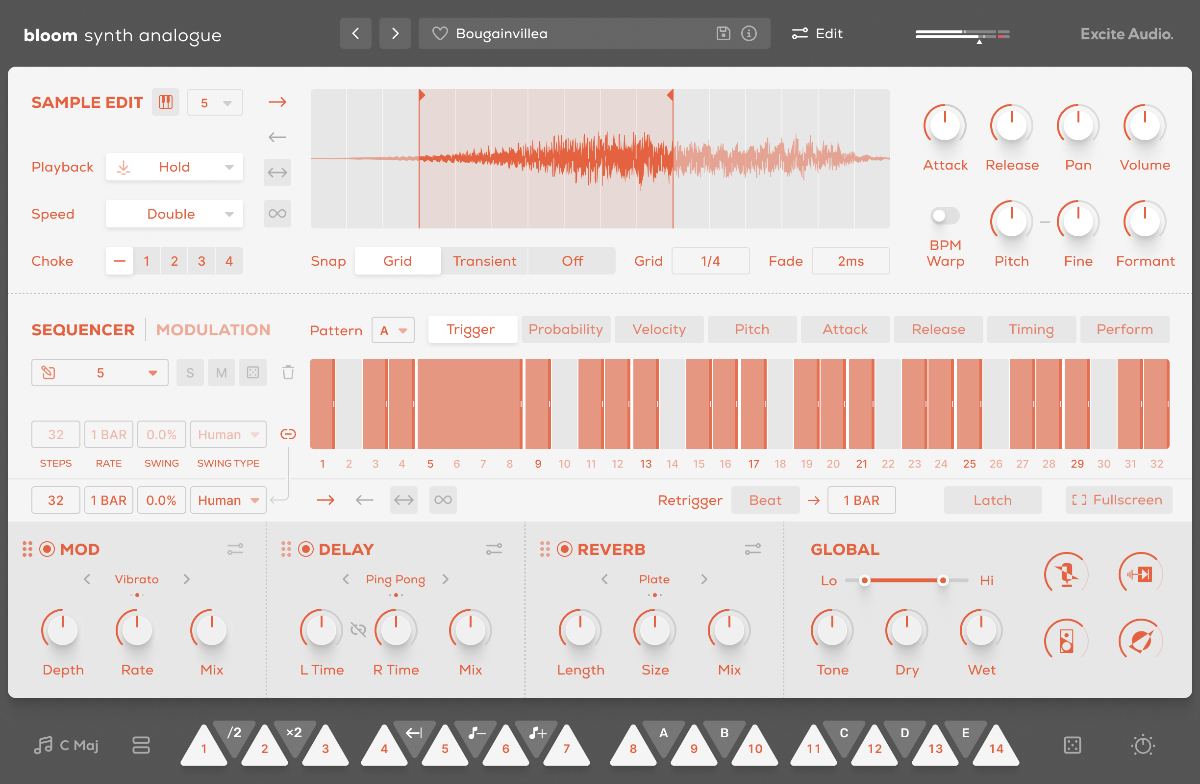This screenshot has width=1200, height=784.
Task: Open the C Maj key selector
Action: (x=66, y=745)
